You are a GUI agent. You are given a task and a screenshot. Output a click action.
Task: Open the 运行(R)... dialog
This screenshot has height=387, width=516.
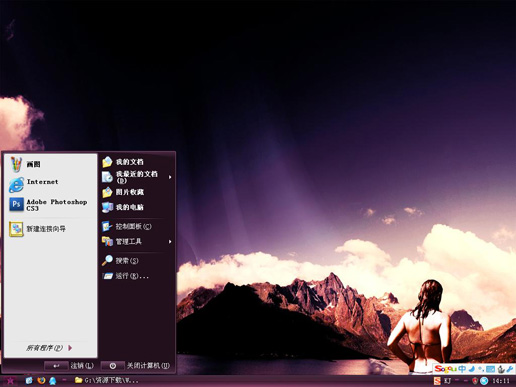[137, 276]
